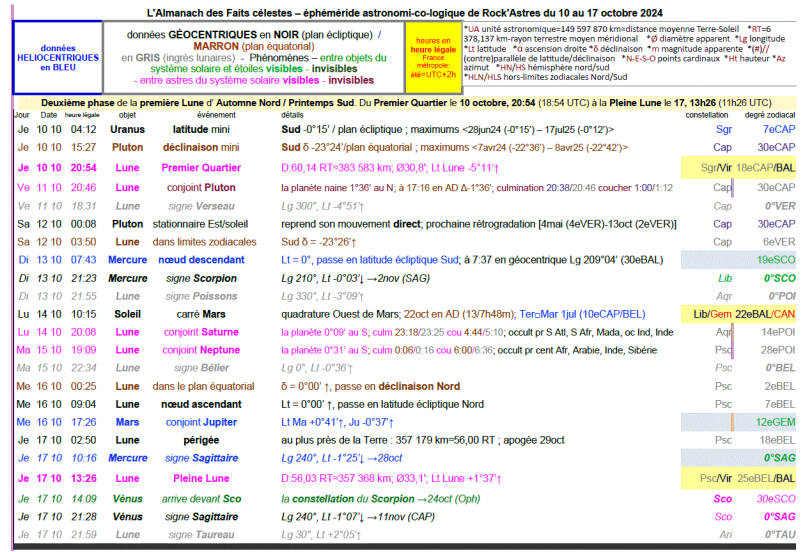This screenshot has height=552, width=806.
Task: Click the '18eCAP/BAL' highlighted cell
Action: (x=765, y=168)
